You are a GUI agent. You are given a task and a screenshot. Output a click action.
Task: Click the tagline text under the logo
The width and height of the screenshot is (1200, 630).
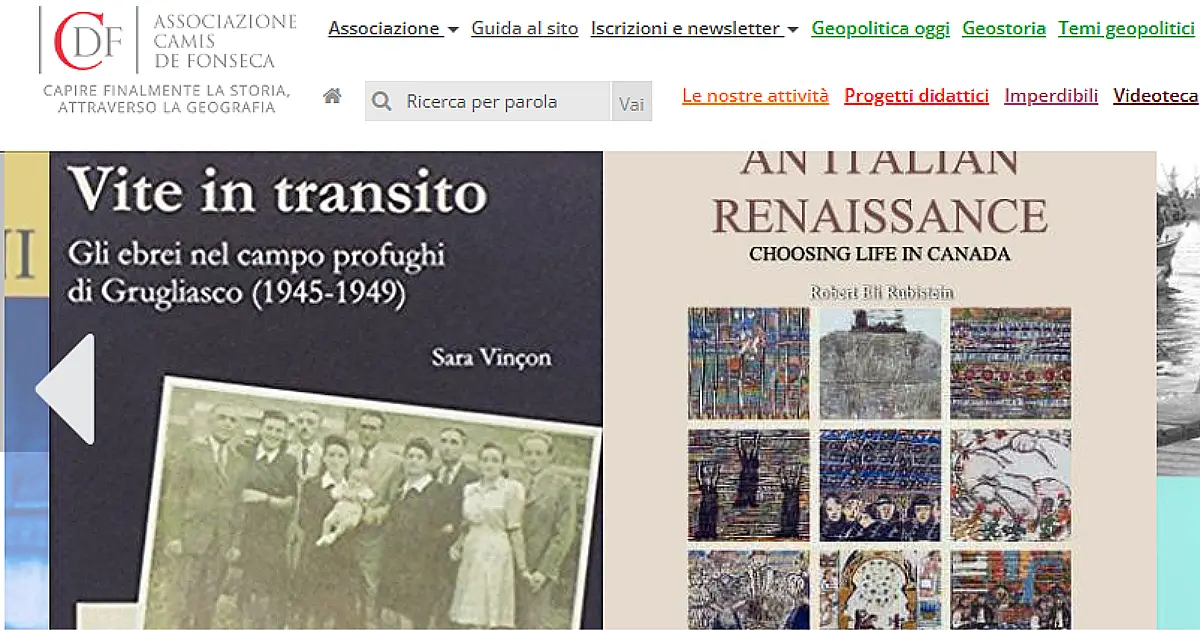(166, 99)
